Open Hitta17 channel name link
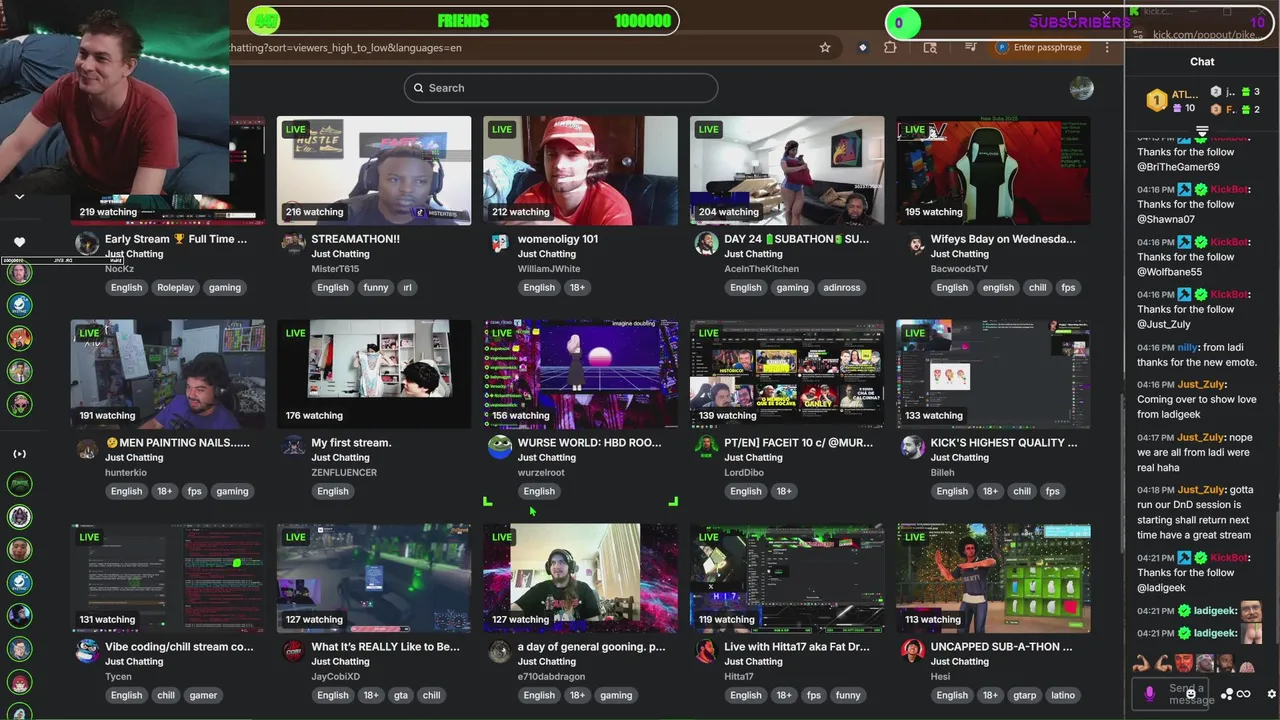The image size is (1280, 720). coord(740,676)
